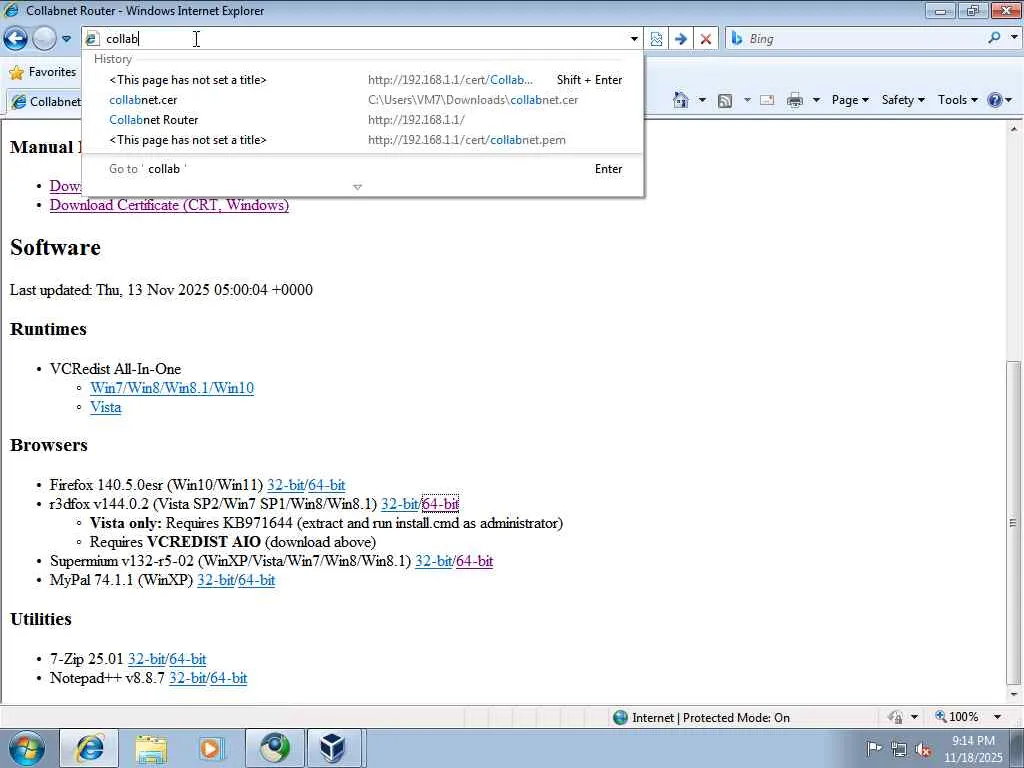Select Collabnet Router history suggestion
1024x768 pixels.
point(362,120)
